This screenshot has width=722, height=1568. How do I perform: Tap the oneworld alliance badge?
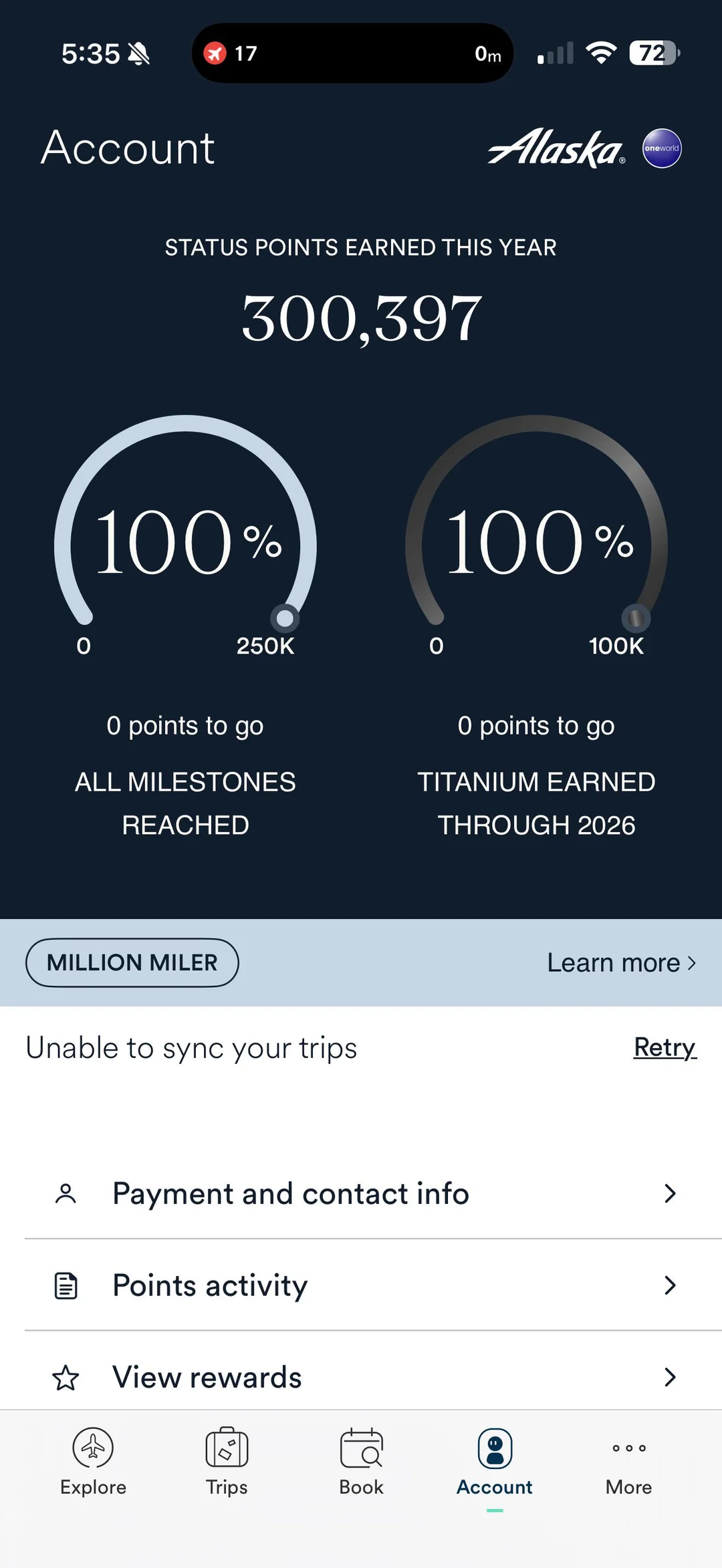(662, 148)
